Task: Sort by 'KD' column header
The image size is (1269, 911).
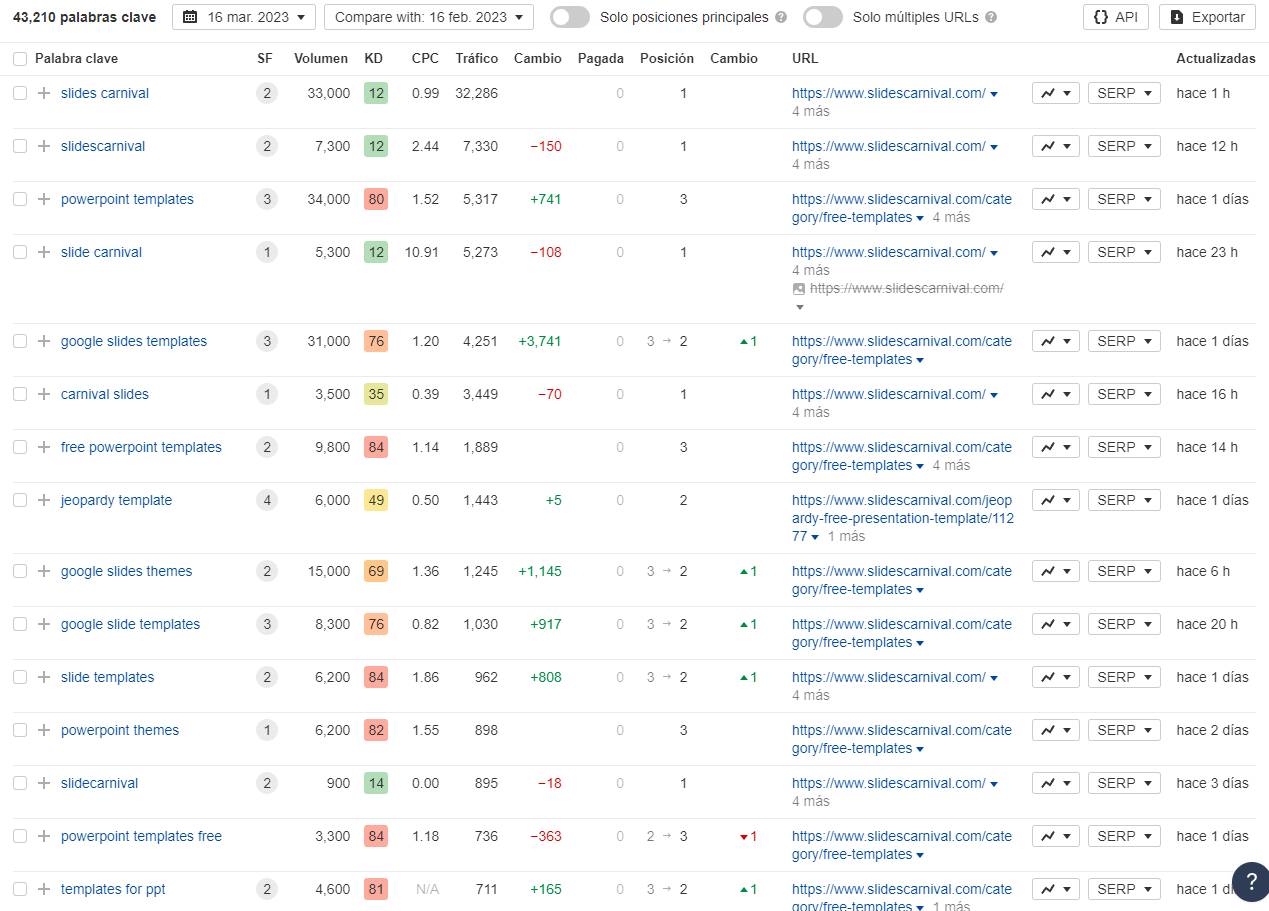Action: (373, 59)
